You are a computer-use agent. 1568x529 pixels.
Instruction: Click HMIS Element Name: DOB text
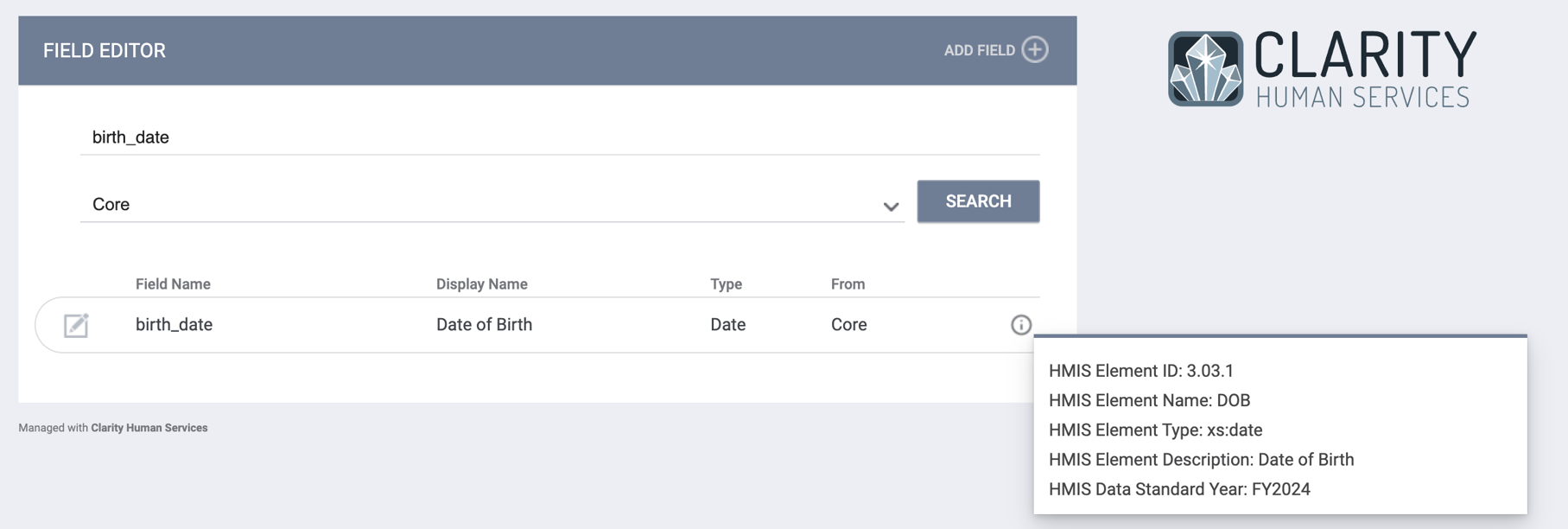point(1149,400)
